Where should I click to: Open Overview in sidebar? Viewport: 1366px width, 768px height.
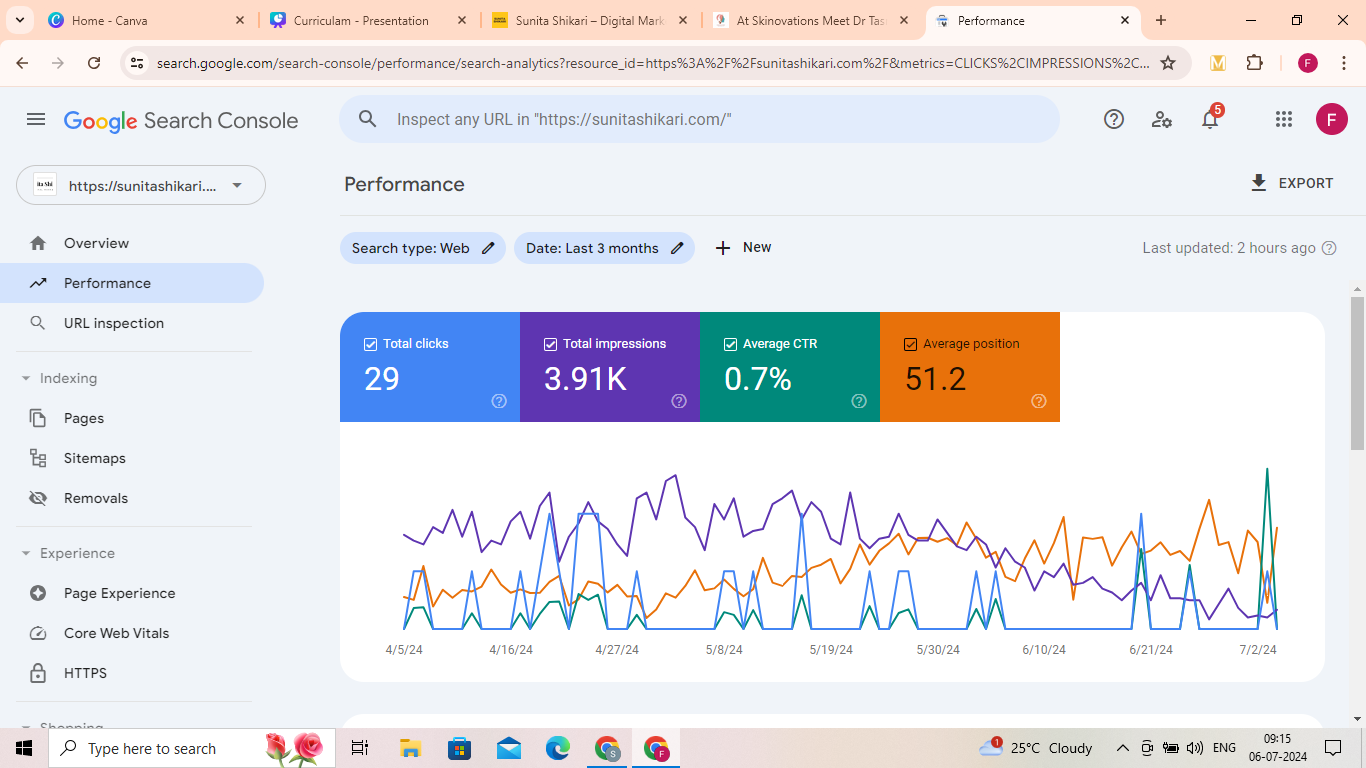[x=132, y=243]
